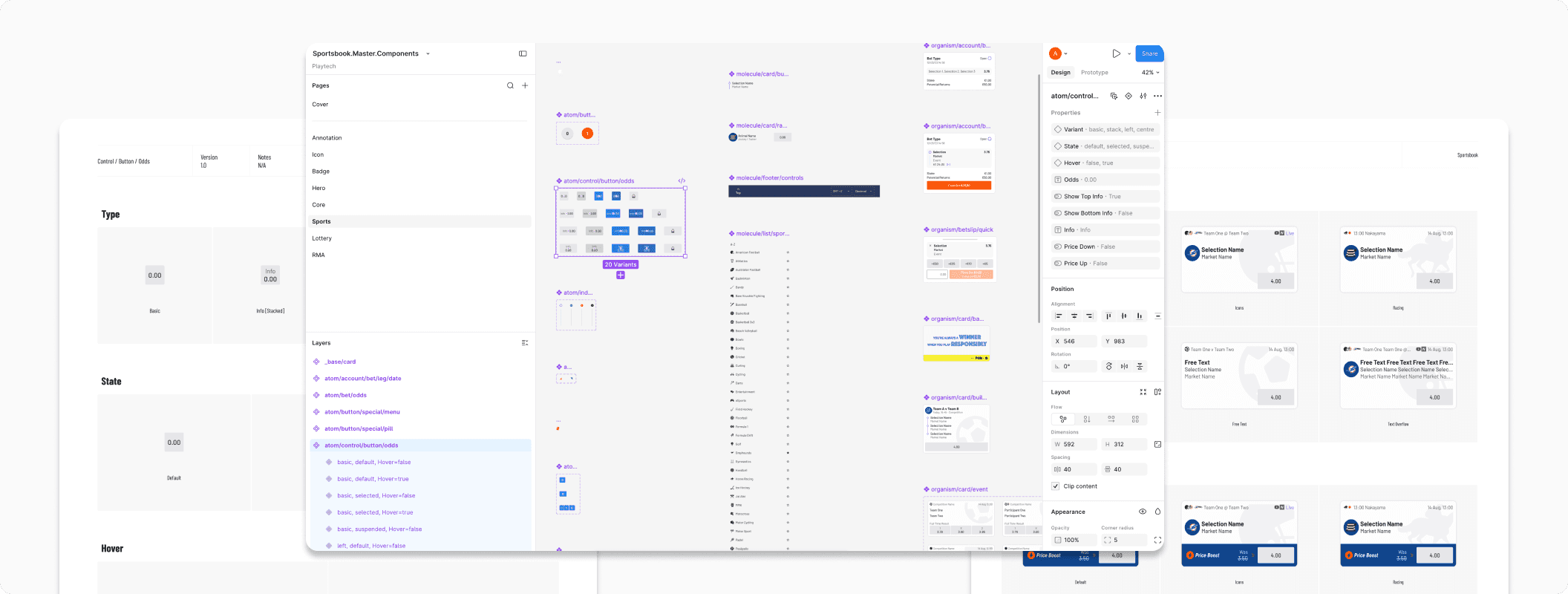Image resolution: width=1568 pixels, height=594 pixels.
Task: Click the add auto layout icon
Action: click(x=1157, y=392)
